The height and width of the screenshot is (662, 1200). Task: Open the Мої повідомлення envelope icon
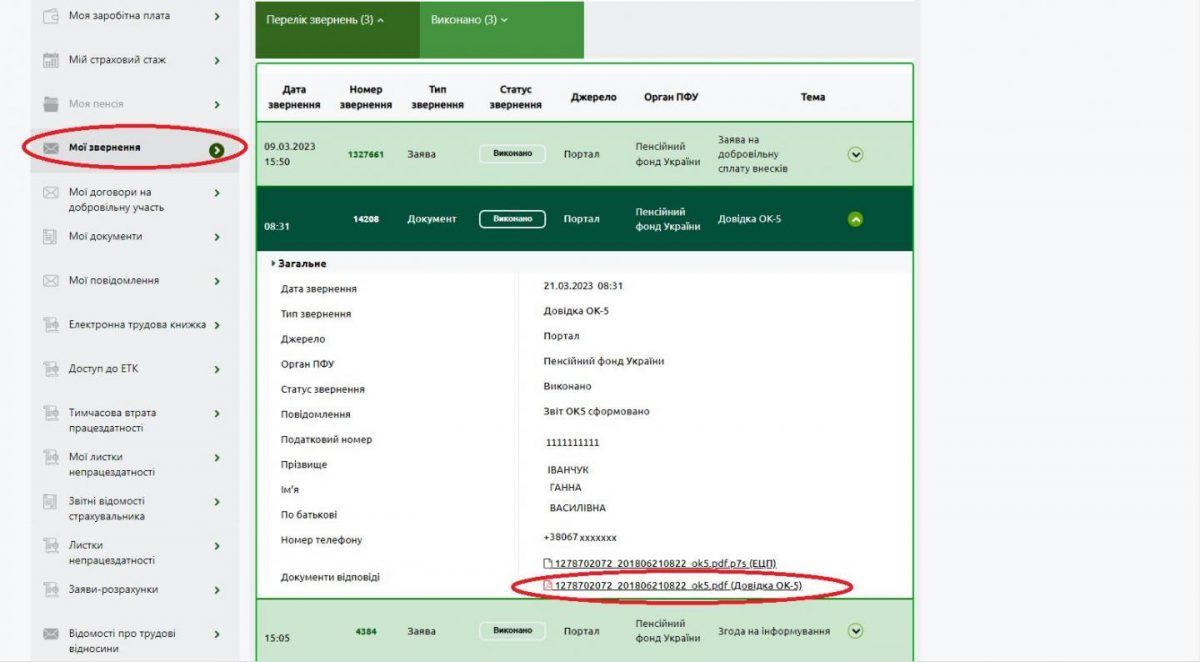52,280
